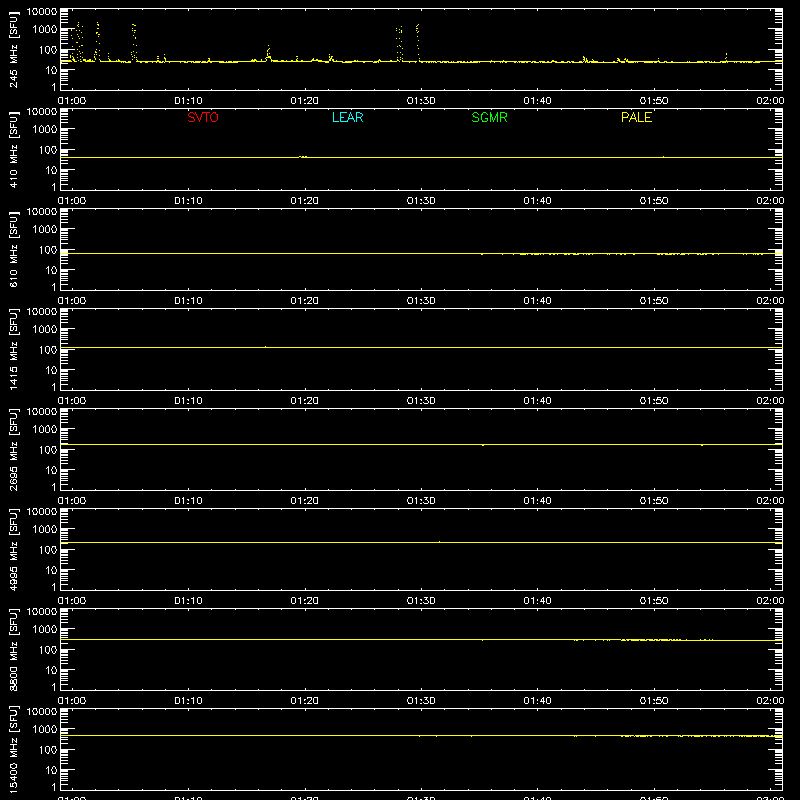
Task: Click the red SVTO station label
Action: click(203, 117)
